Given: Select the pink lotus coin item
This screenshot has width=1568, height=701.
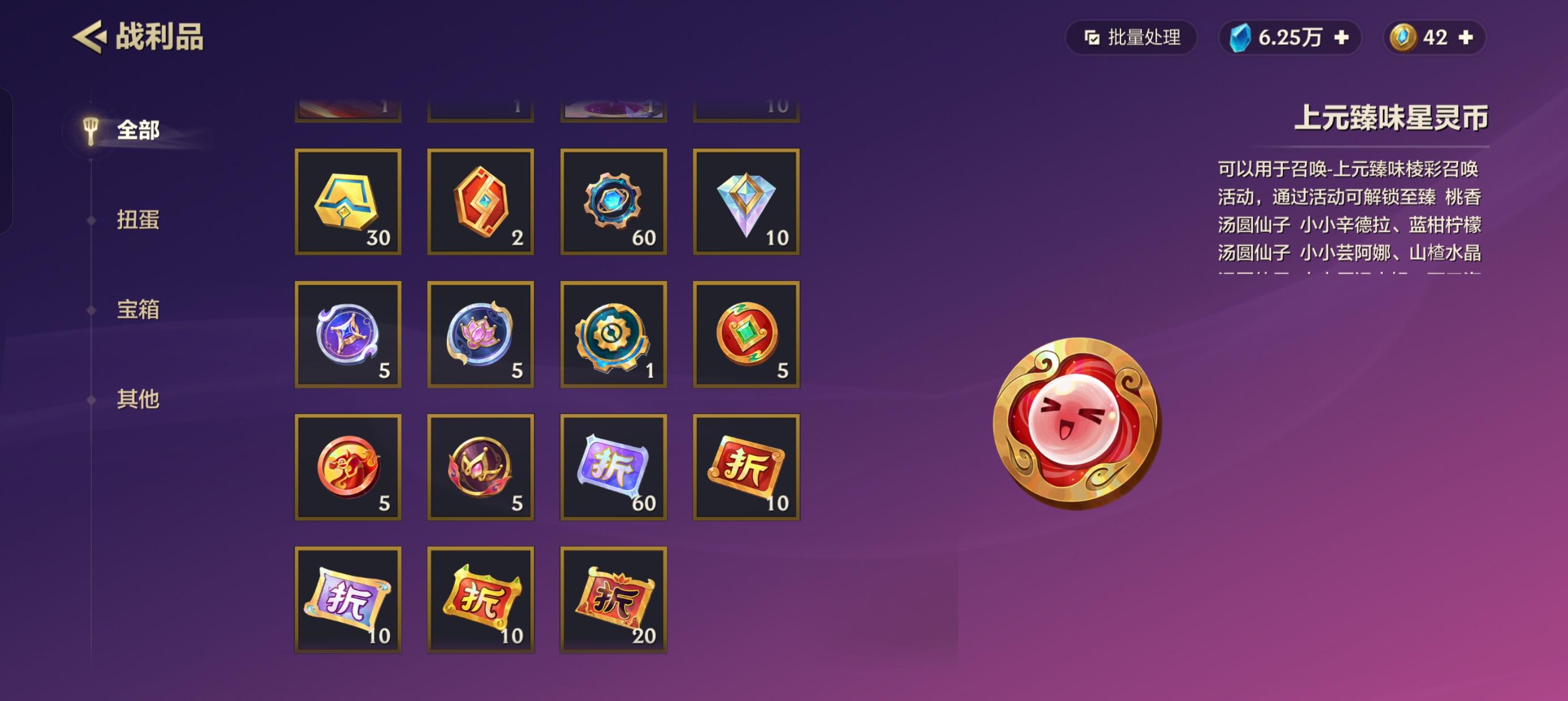Looking at the screenshot, I should [x=480, y=334].
